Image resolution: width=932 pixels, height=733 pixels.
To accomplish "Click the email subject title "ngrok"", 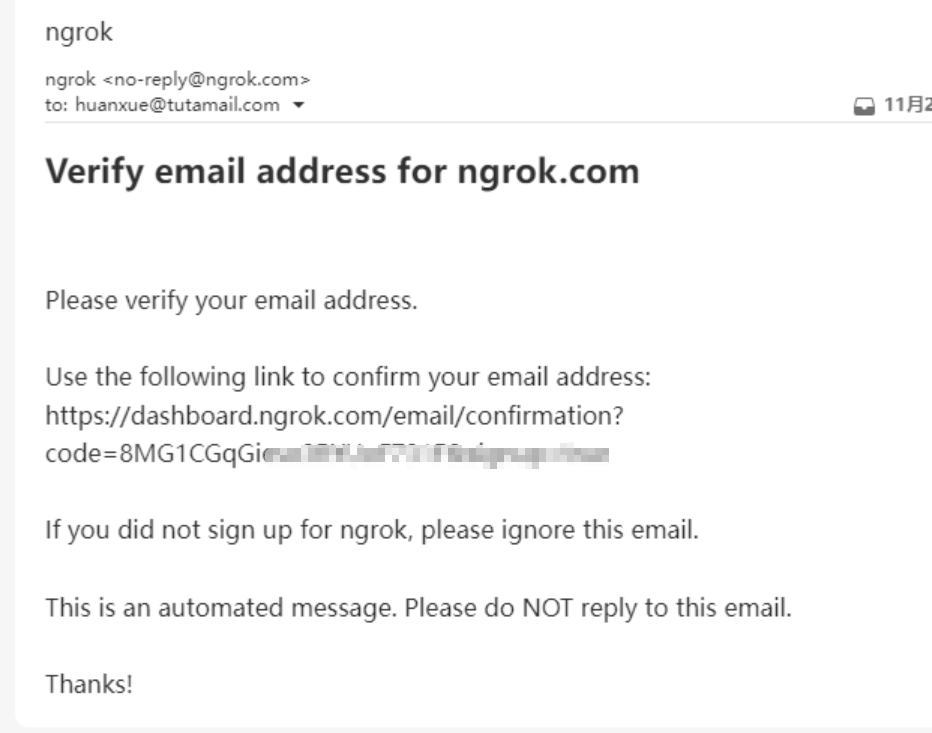I will click(79, 32).
